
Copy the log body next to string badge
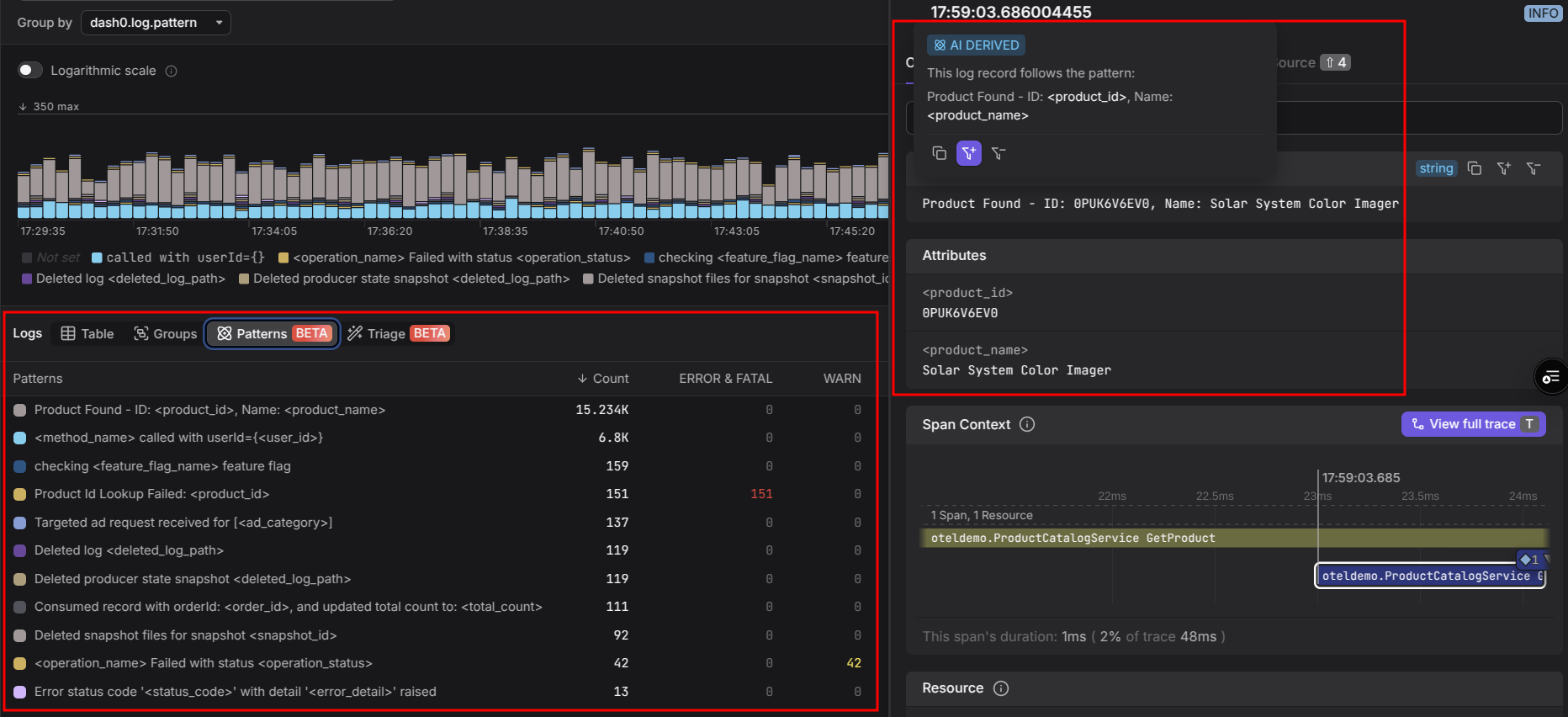pyautogui.click(x=1475, y=168)
